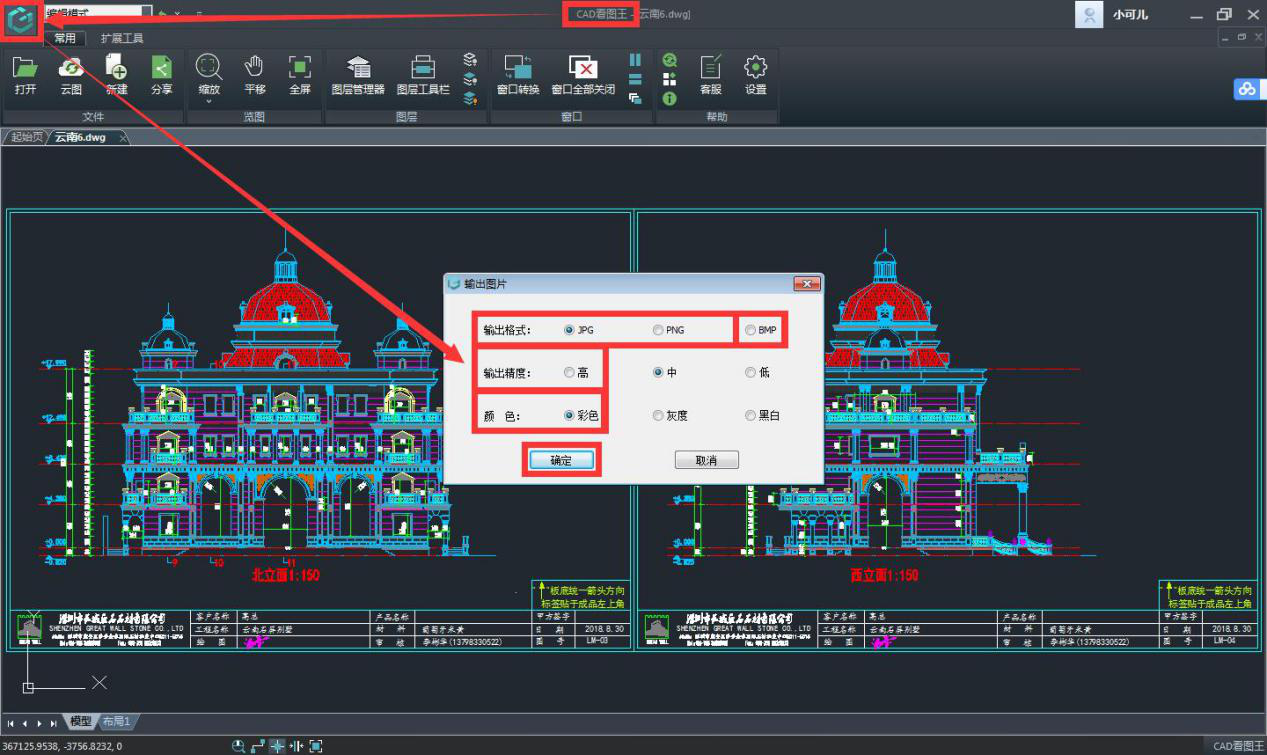1267x755 pixels.
Task: Choose BMP output format
Action: [x=751, y=330]
